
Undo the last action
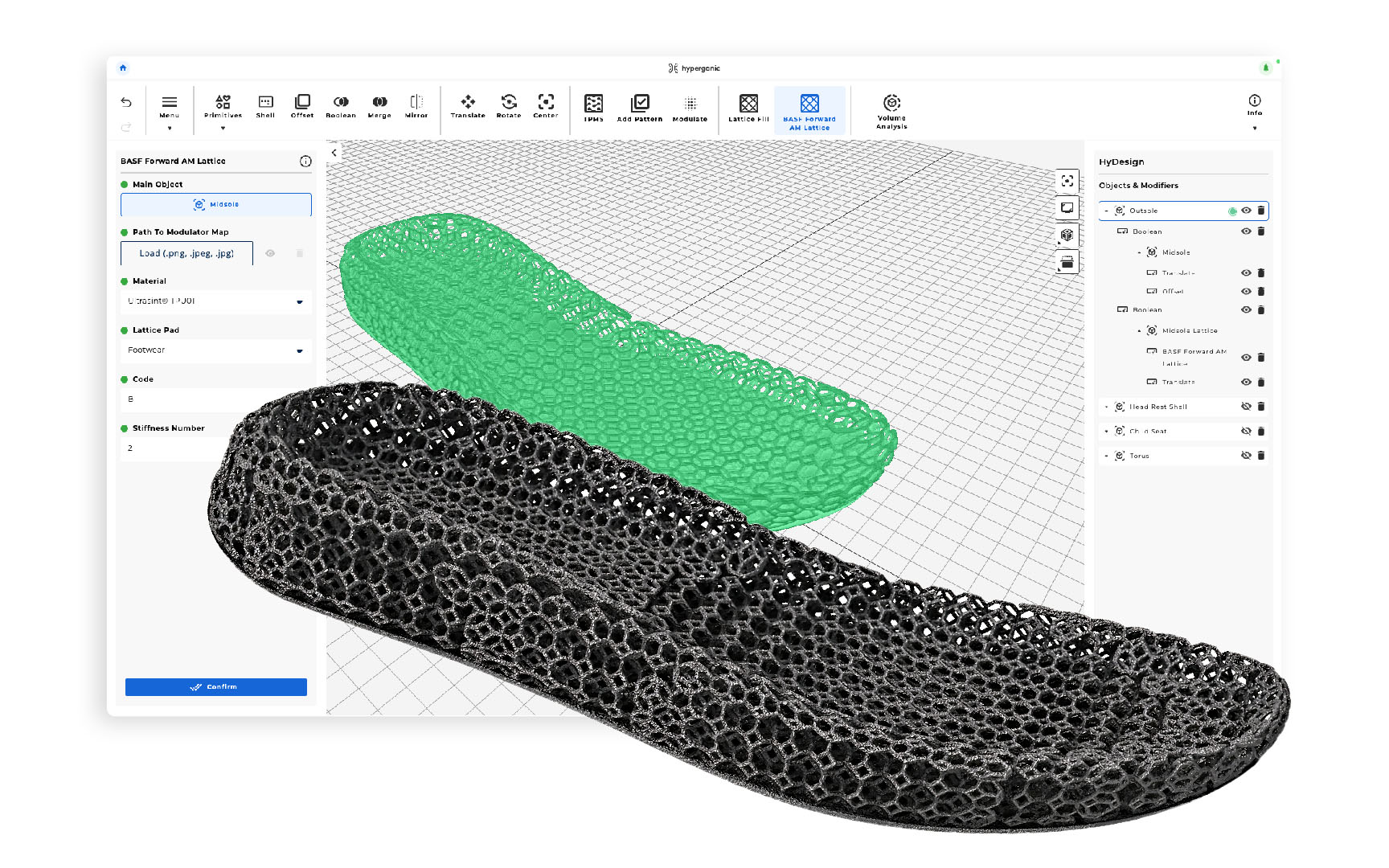pyautogui.click(x=126, y=102)
